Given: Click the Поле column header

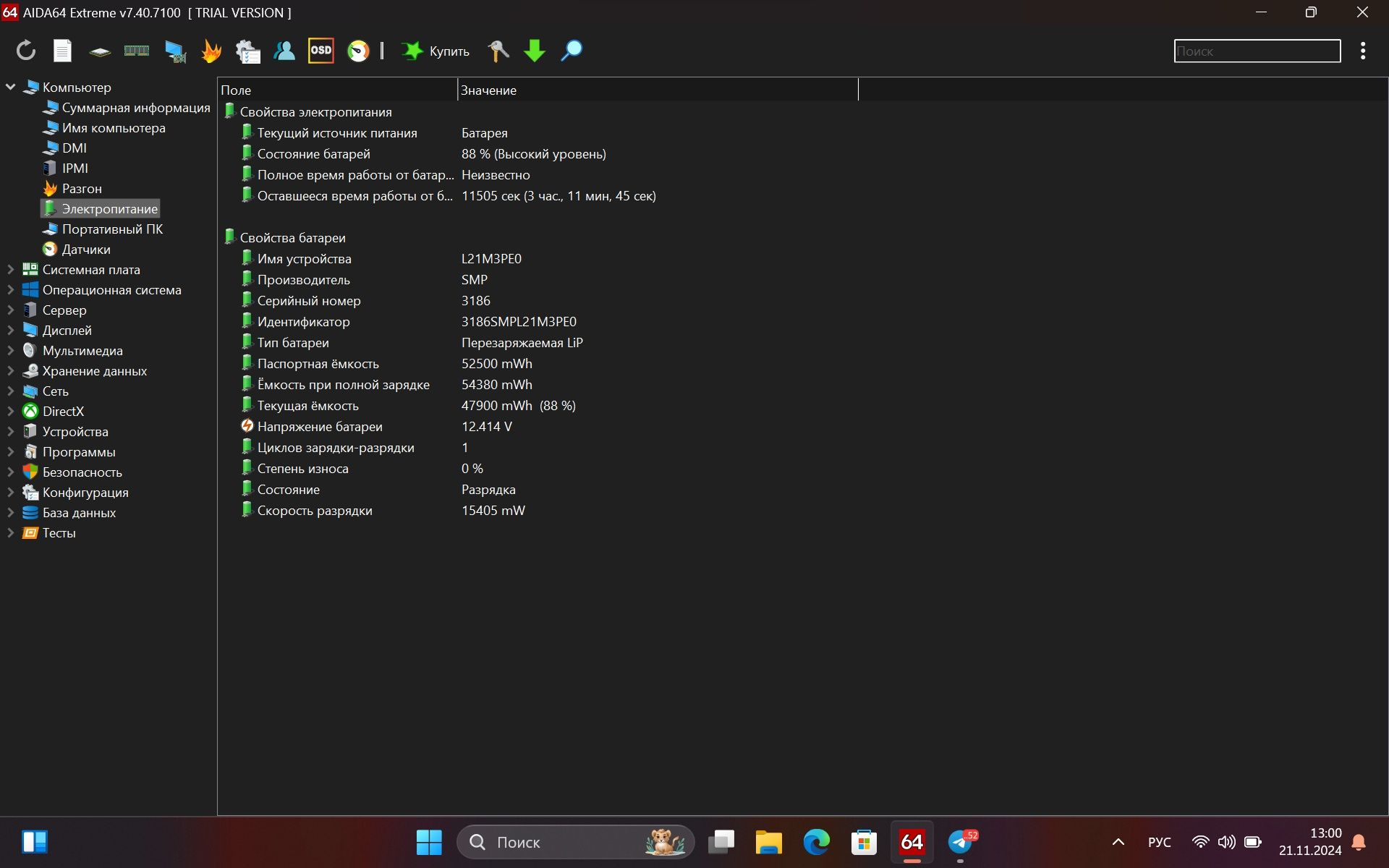Looking at the screenshot, I should (x=338, y=90).
